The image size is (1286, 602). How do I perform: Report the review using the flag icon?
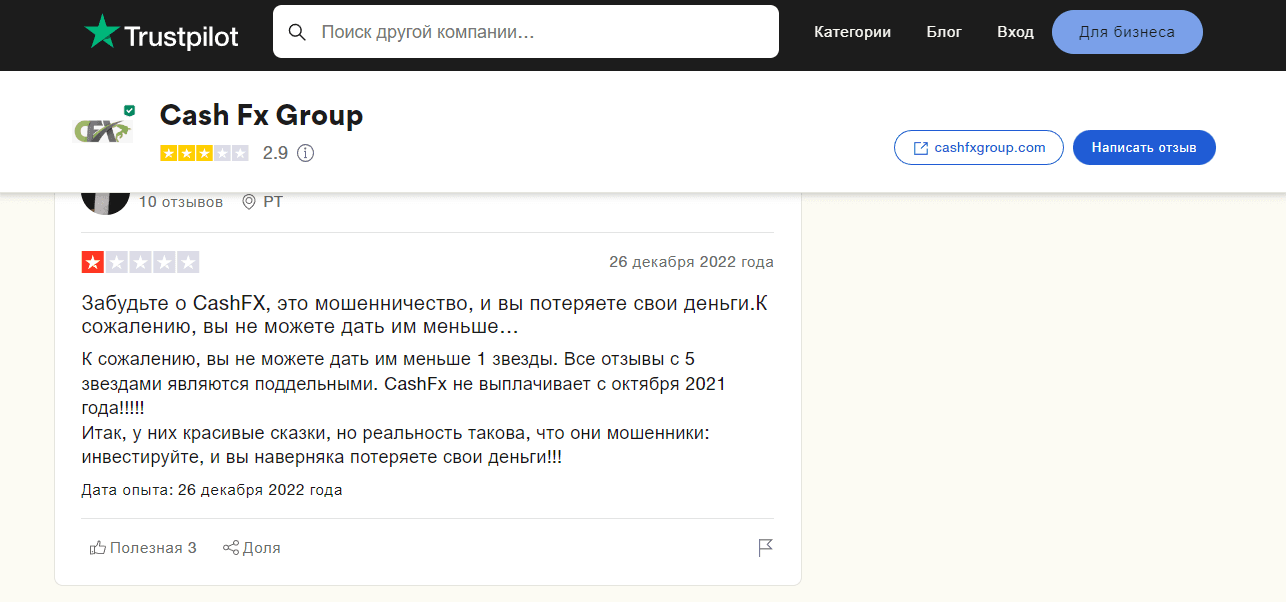pyautogui.click(x=765, y=547)
